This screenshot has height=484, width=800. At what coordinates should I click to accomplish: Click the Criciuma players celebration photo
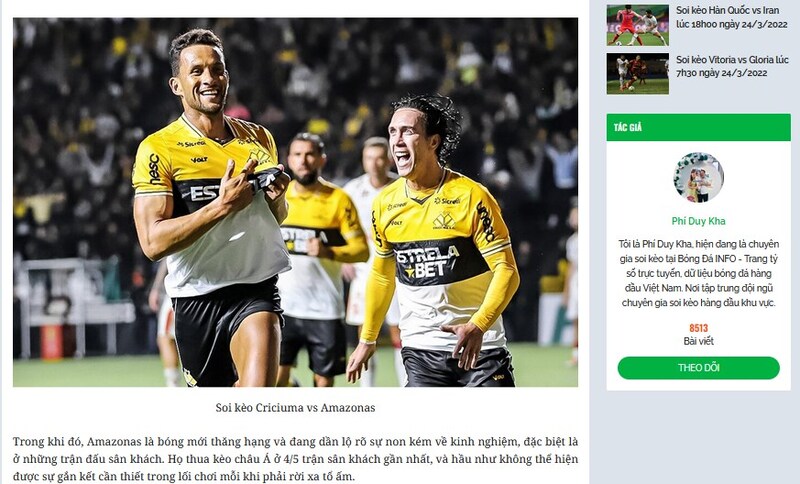click(295, 202)
